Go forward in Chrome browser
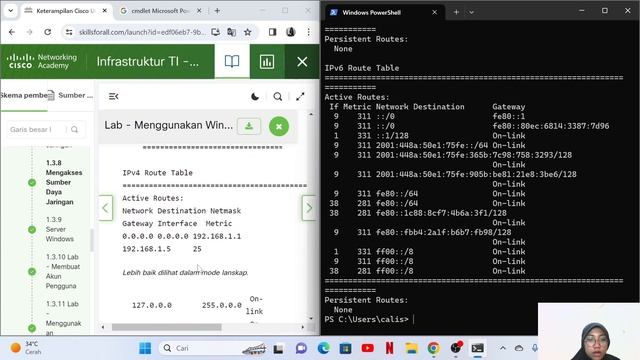 (29, 32)
